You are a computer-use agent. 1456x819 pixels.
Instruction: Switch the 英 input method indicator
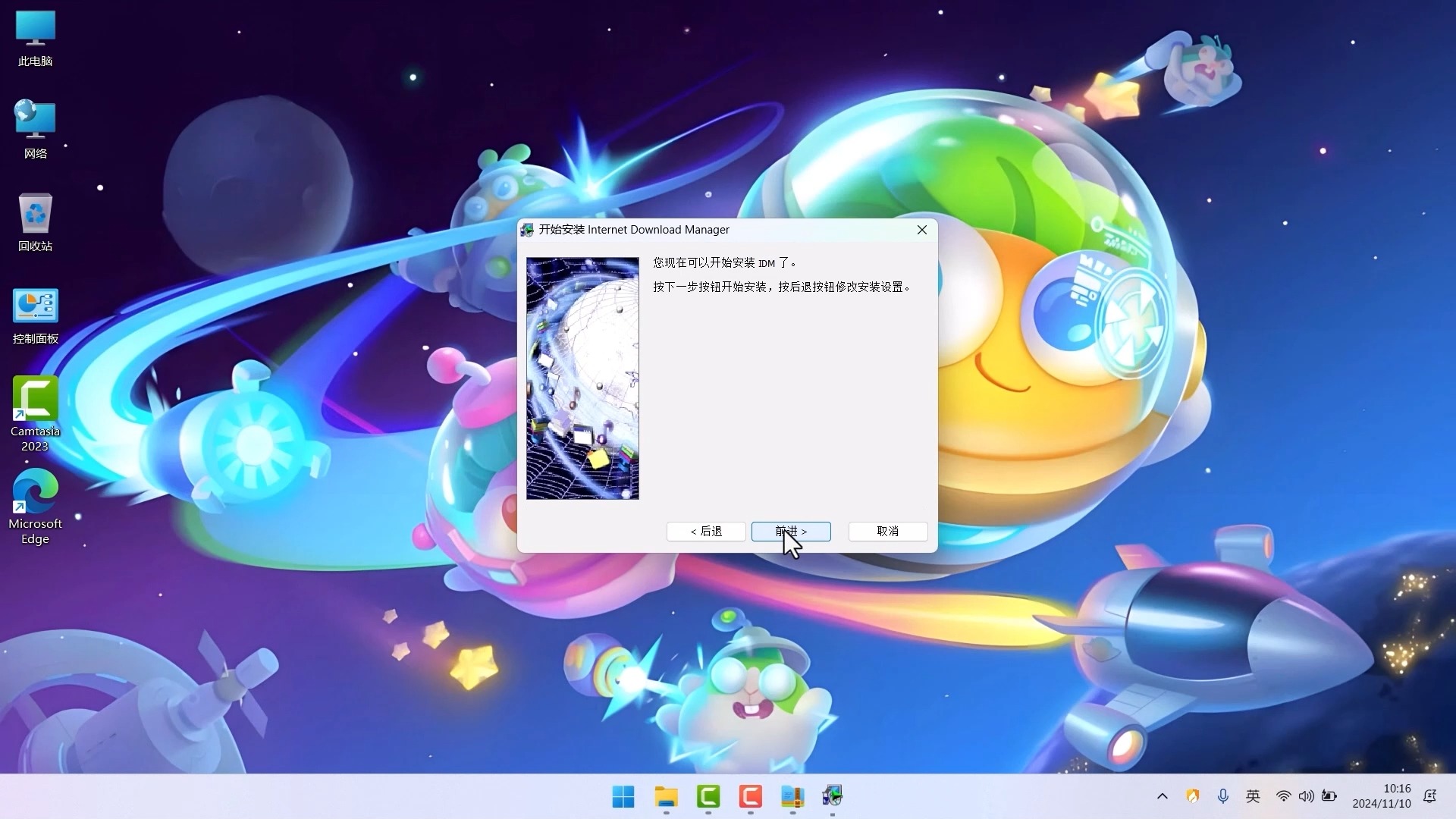1253,796
